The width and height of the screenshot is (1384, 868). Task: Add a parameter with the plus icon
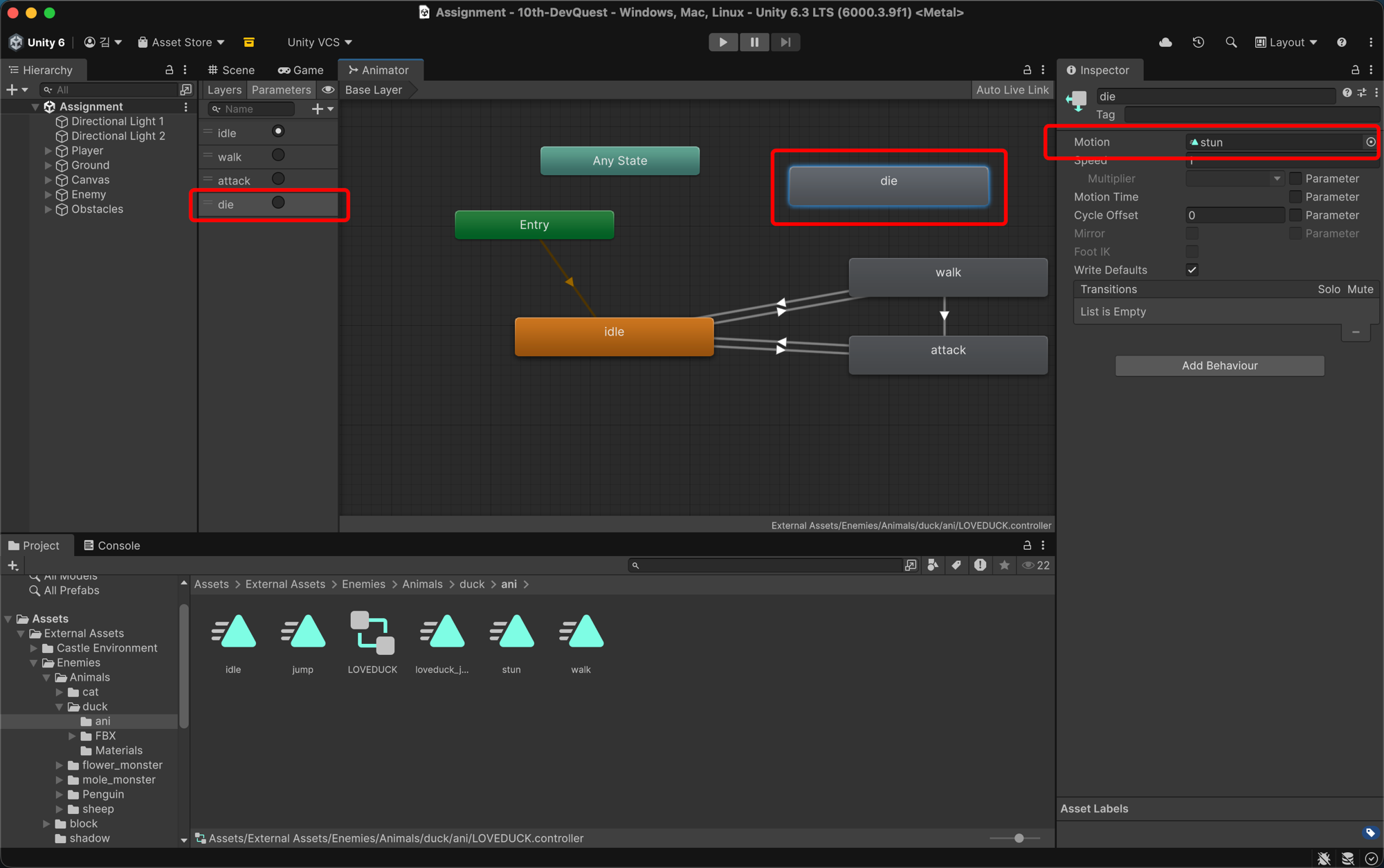coord(318,109)
